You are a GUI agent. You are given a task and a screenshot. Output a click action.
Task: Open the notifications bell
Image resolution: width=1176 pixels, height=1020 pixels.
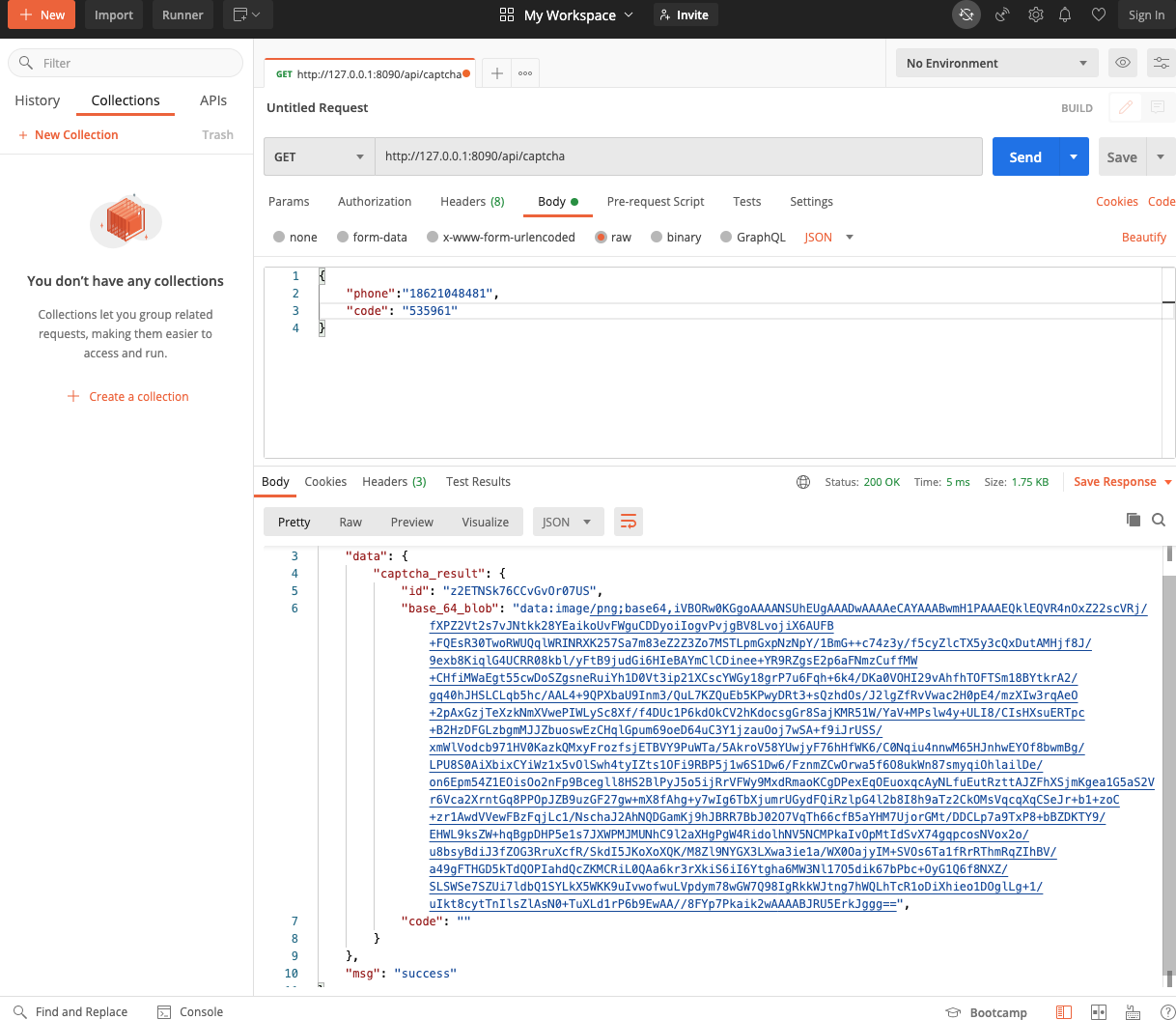pos(1065,14)
